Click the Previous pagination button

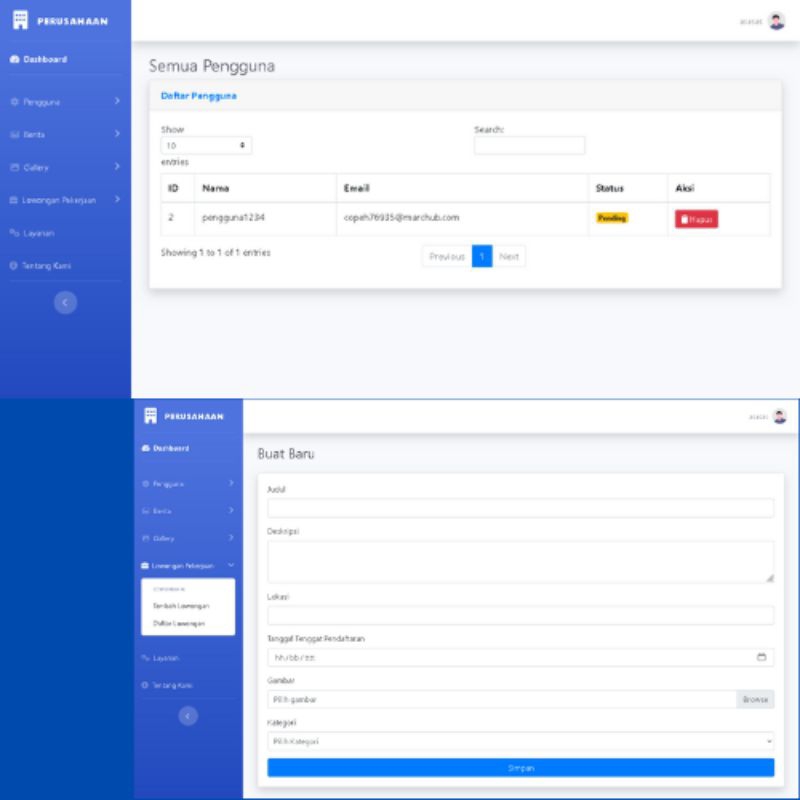click(x=447, y=256)
